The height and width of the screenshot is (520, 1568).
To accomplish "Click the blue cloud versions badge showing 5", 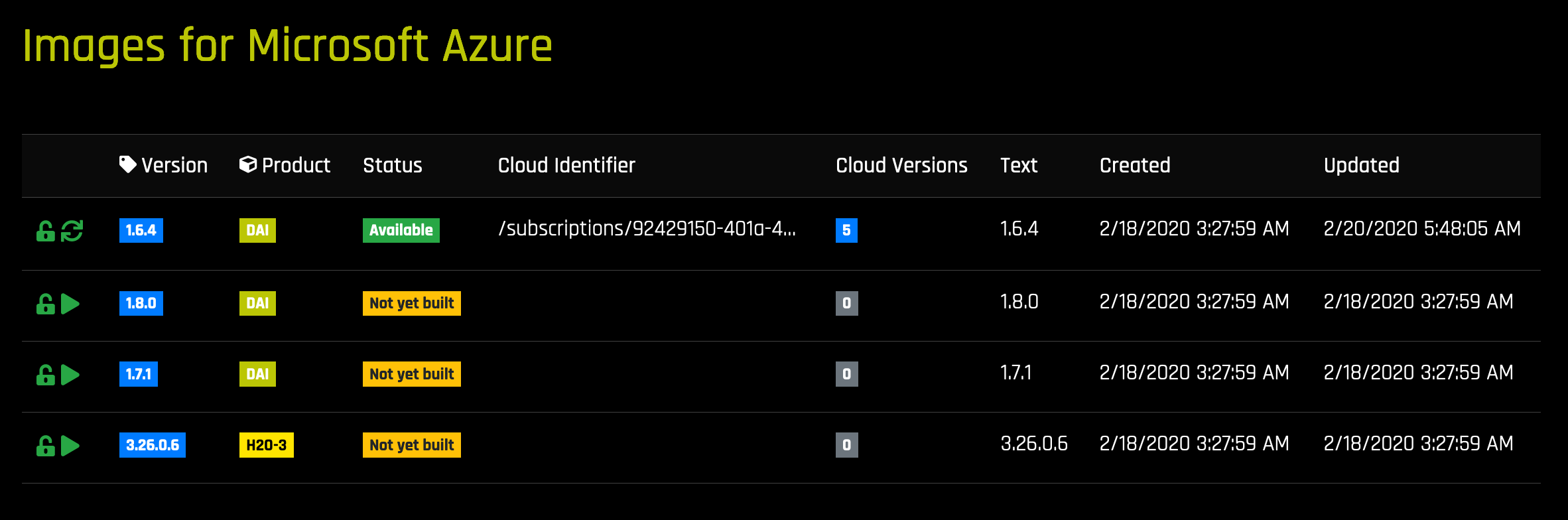I will pyautogui.click(x=846, y=230).
